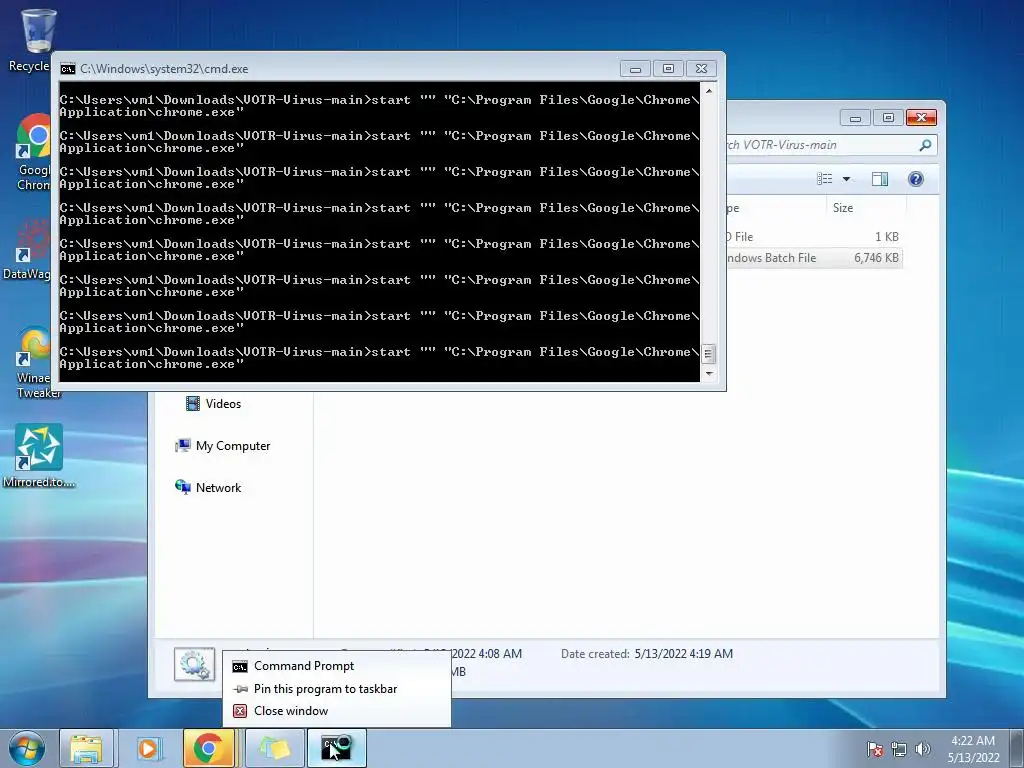
Task: Click the batch file gear icon in details pane
Action: click(195, 664)
